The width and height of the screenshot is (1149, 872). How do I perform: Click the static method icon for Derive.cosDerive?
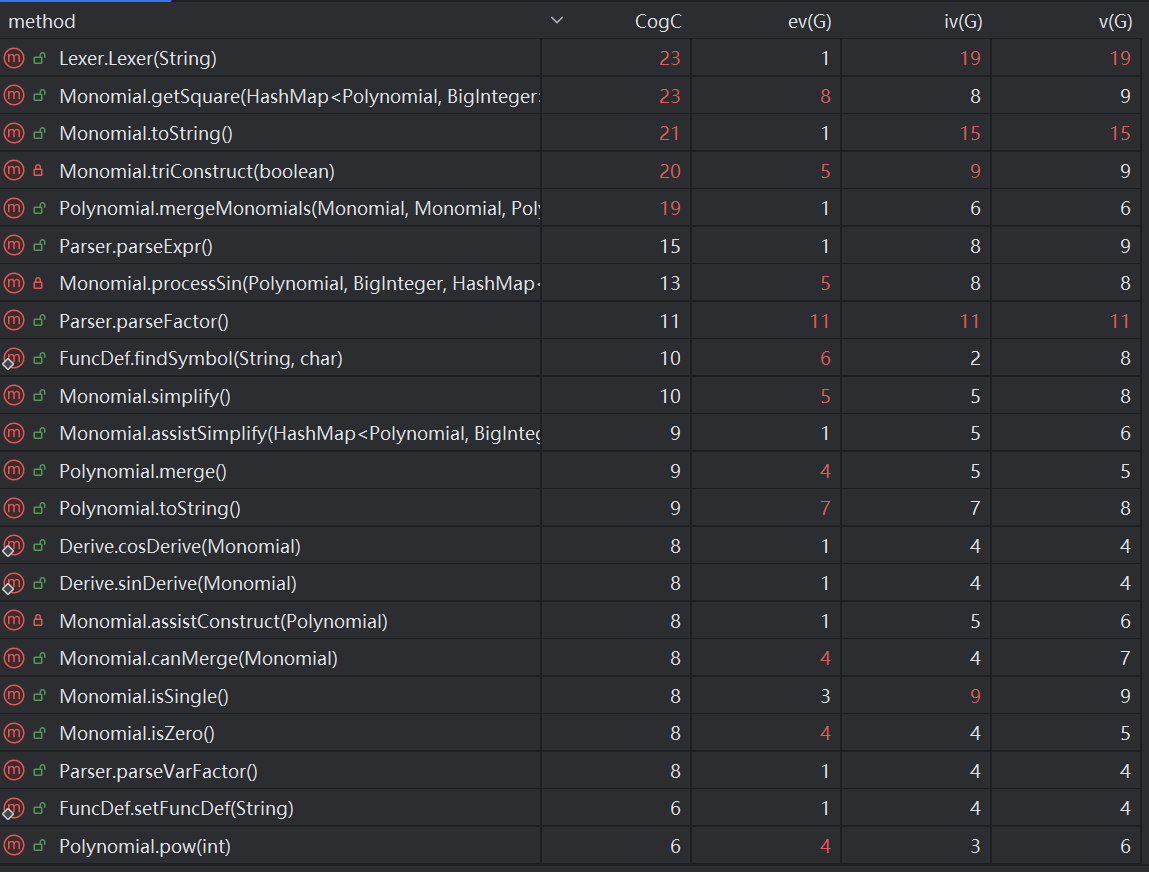tap(13, 547)
